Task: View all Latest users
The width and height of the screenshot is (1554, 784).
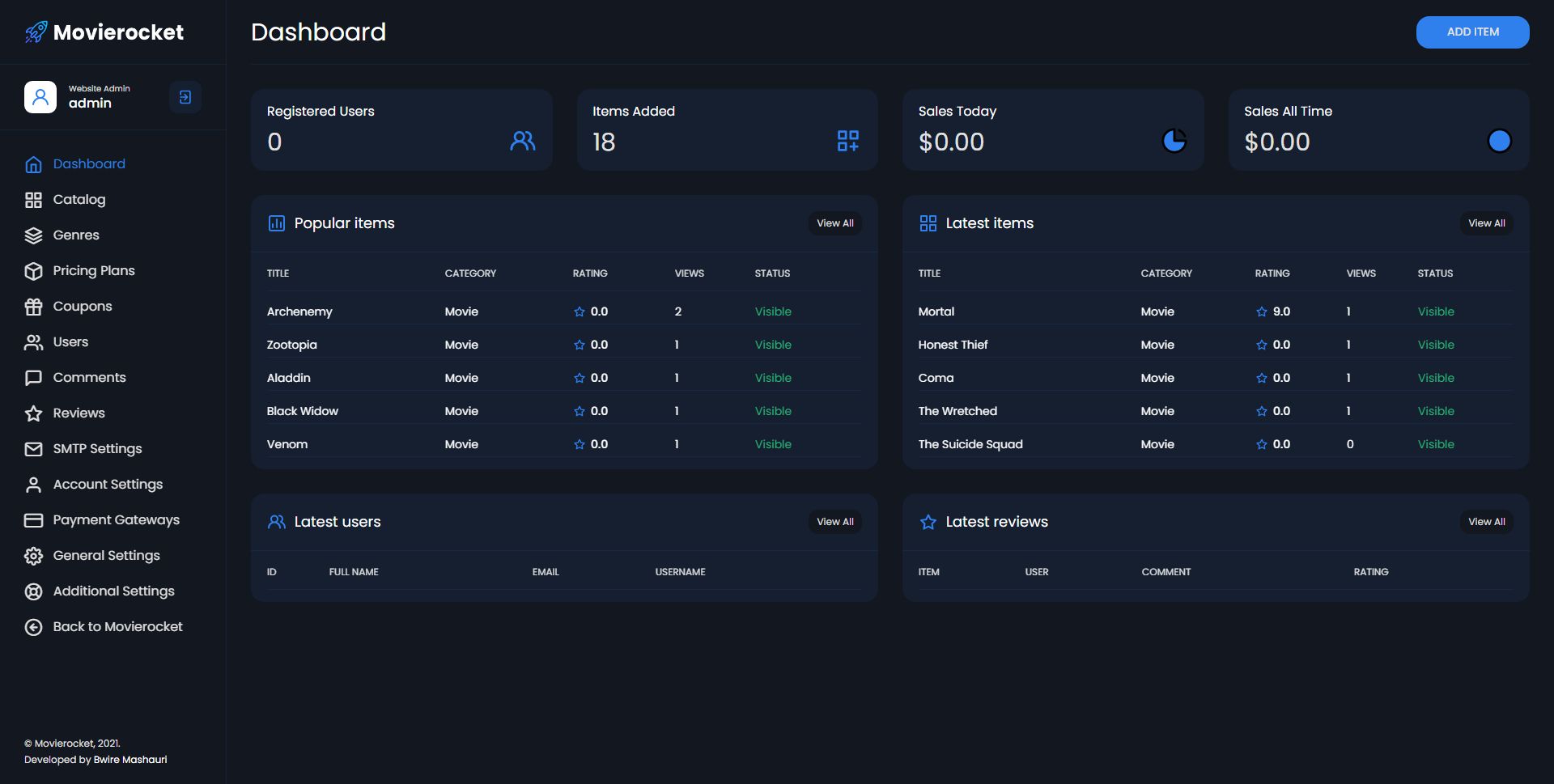Action: 834,522
